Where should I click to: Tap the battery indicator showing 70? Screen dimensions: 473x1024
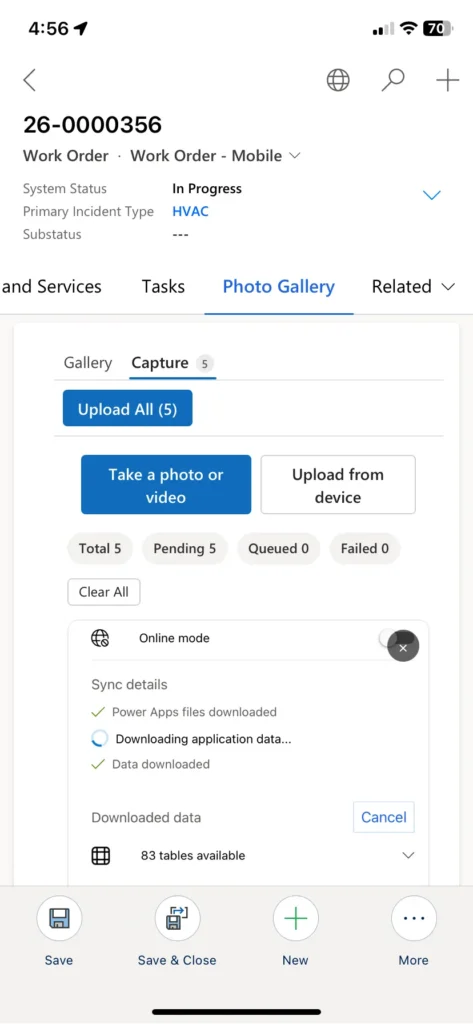[438, 29]
